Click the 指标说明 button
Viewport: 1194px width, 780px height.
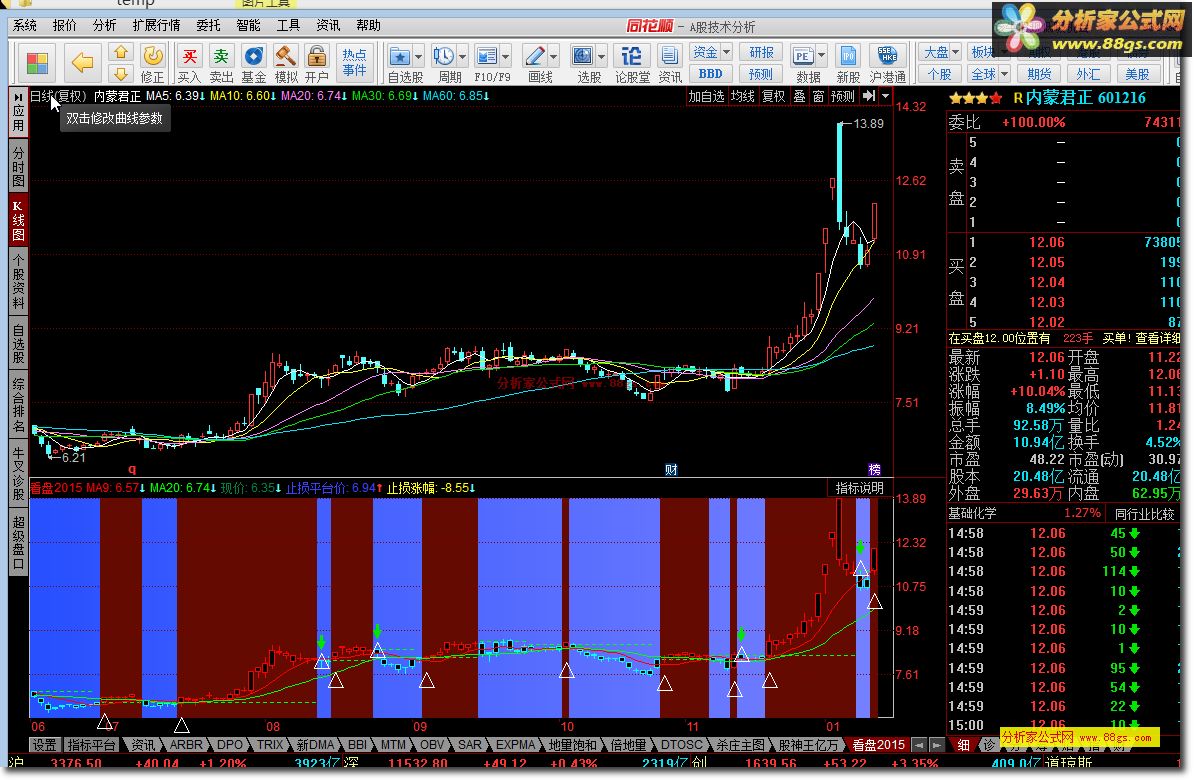point(859,488)
